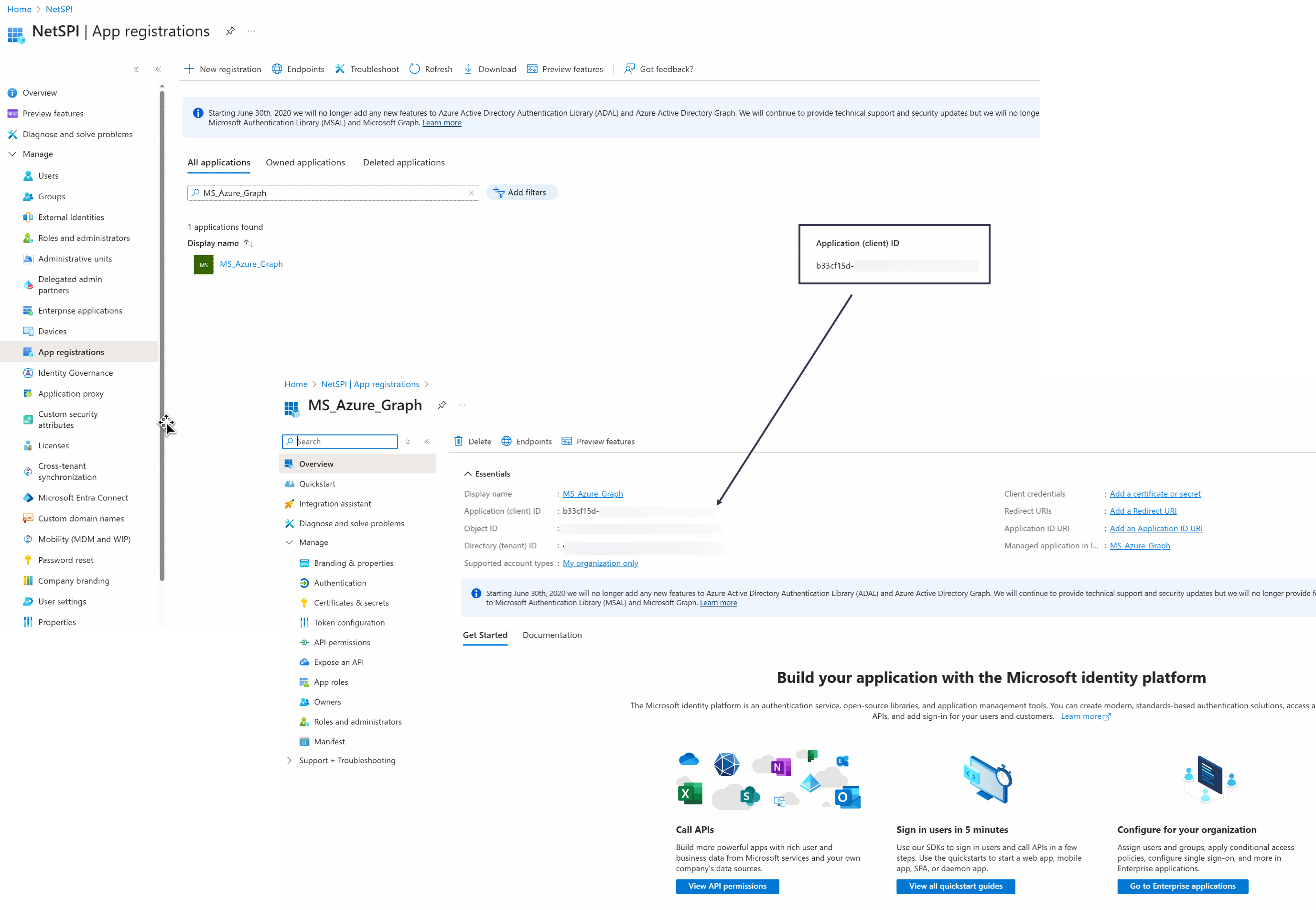Collapse Manage in MS_Azure_Graph menu
The height and width of the screenshot is (910, 1316).
click(289, 542)
